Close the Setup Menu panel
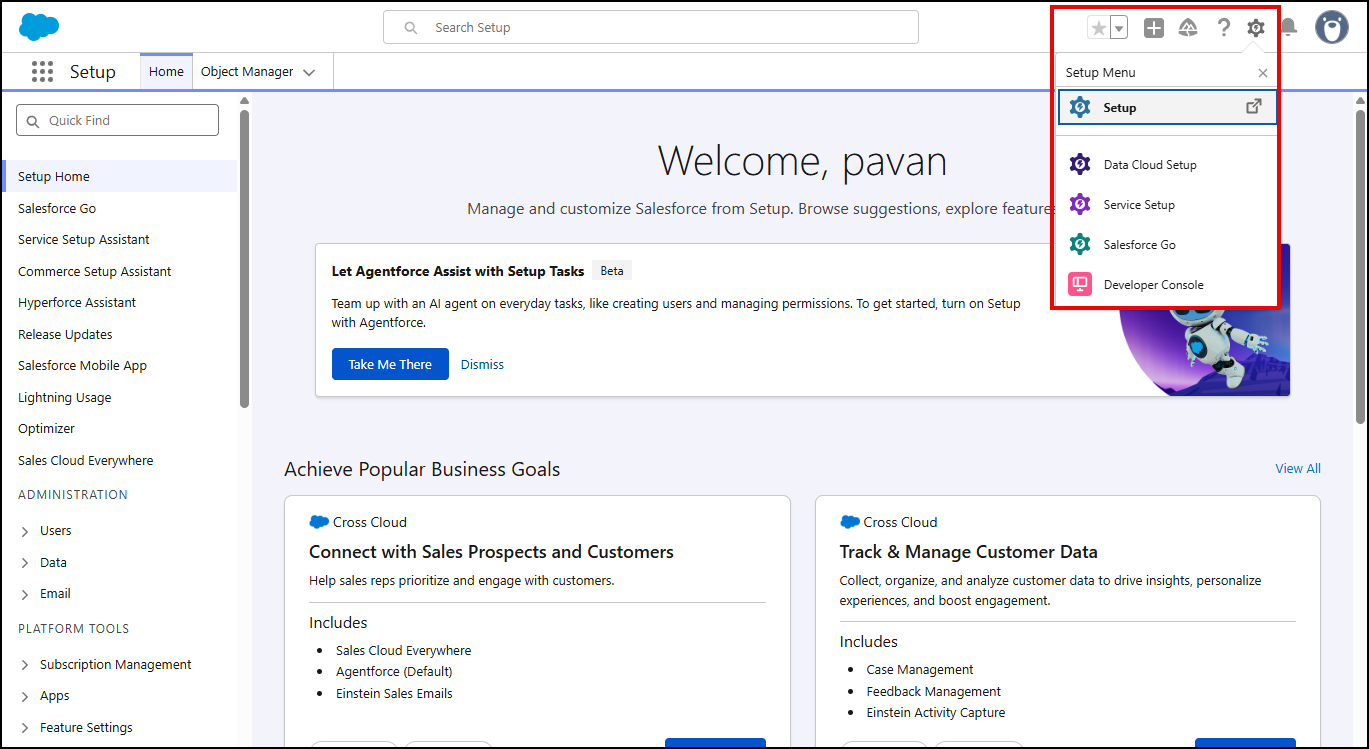Image resolution: width=1369 pixels, height=749 pixels. pyautogui.click(x=1263, y=73)
